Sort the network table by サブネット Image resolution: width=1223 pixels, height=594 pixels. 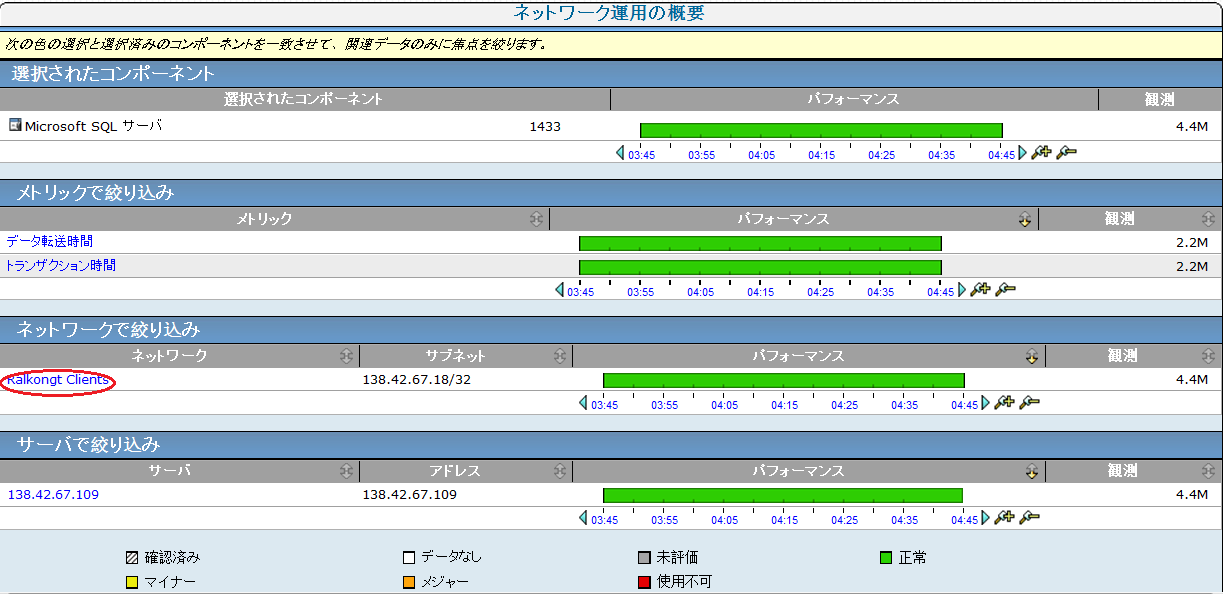tap(560, 356)
